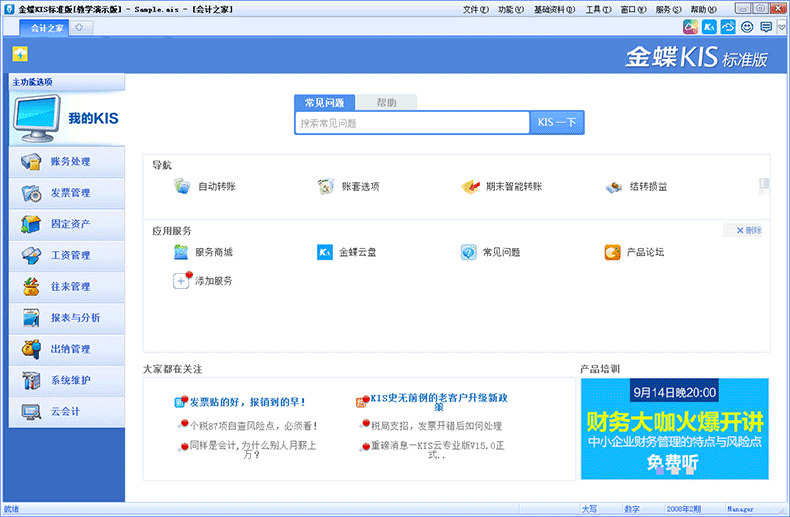Open the 自动转账 auto-transfer navigation icon
Screen dimensions: 790x517
[182, 186]
